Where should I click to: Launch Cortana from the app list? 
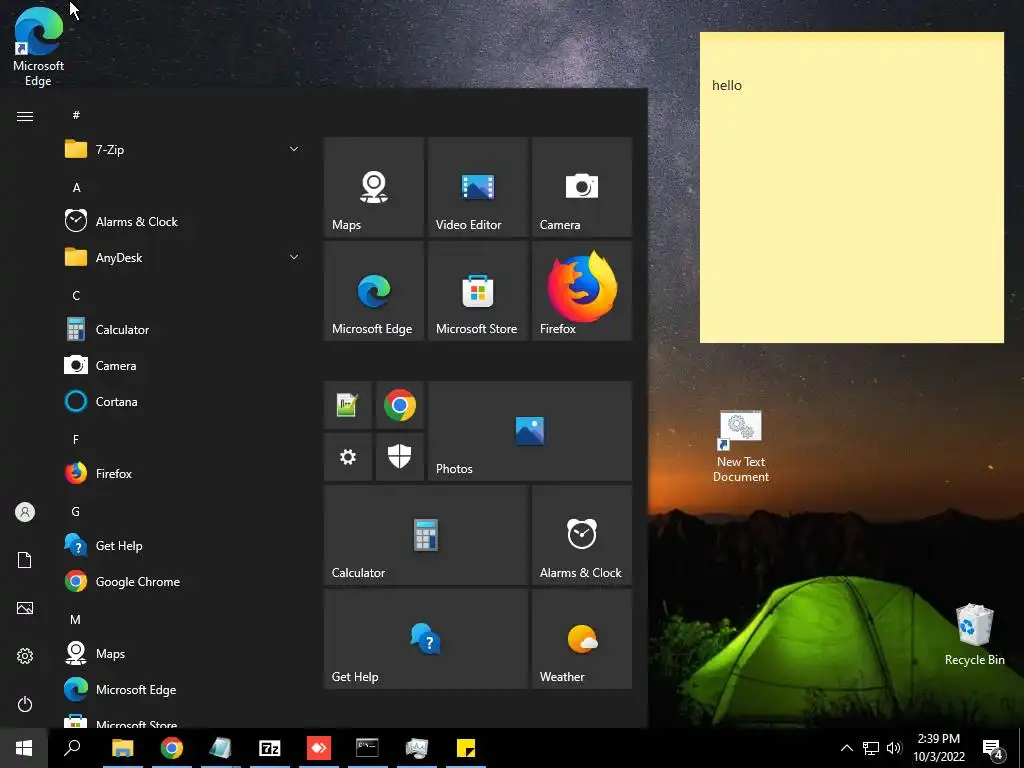(x=183, y=402)
